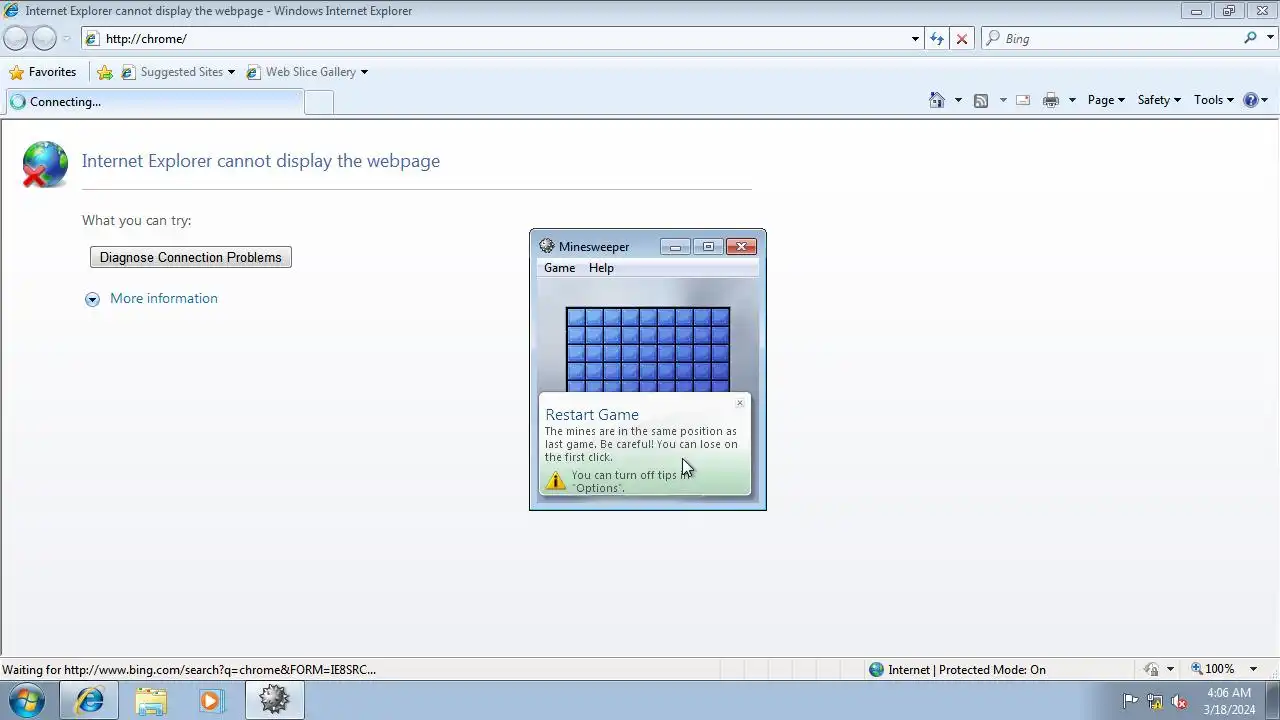Click the muted volume tray icon

click(x=1179, y=701)
